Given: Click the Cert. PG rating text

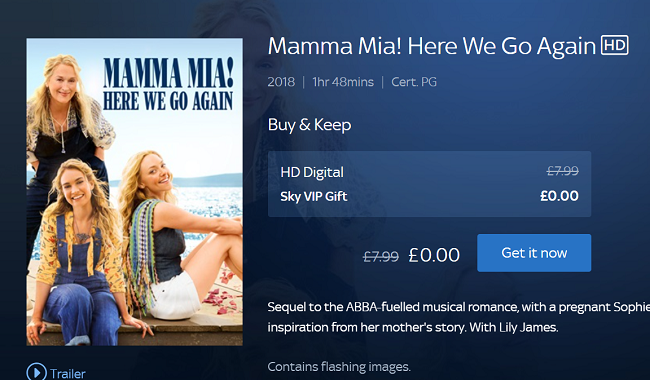Looking at the screenshot, I should point(414,82).
